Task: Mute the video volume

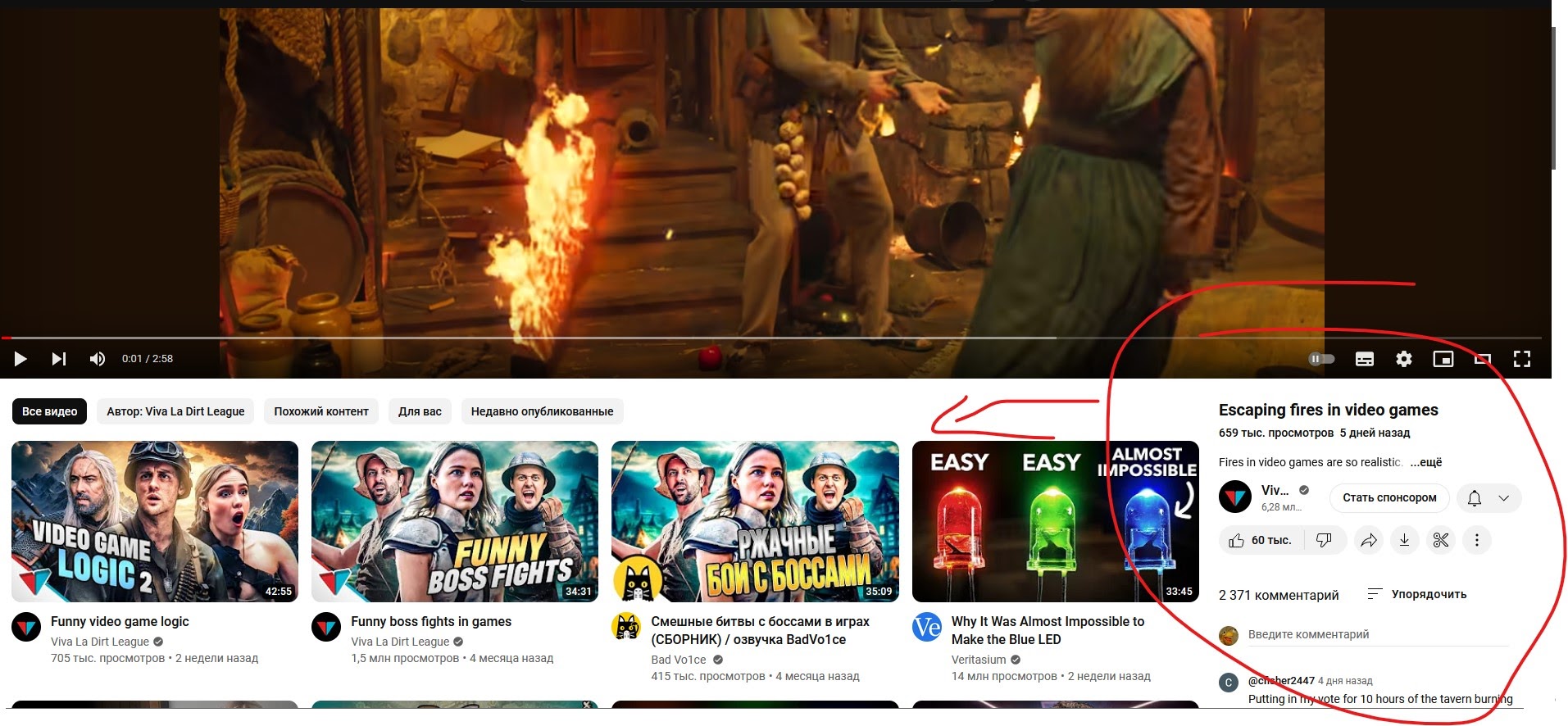Action: tap(98, 359)
